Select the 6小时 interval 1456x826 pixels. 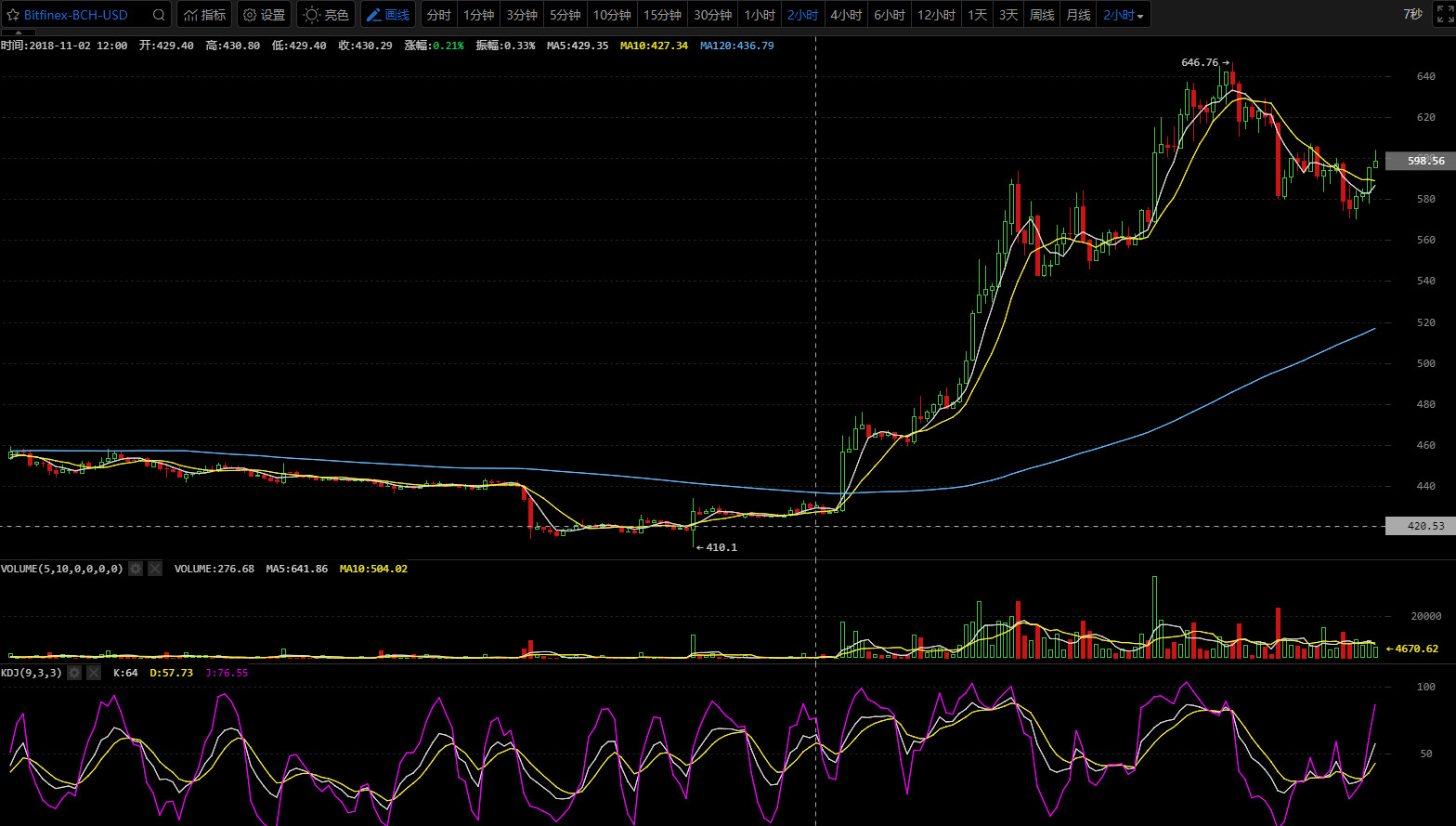[889, 15]
